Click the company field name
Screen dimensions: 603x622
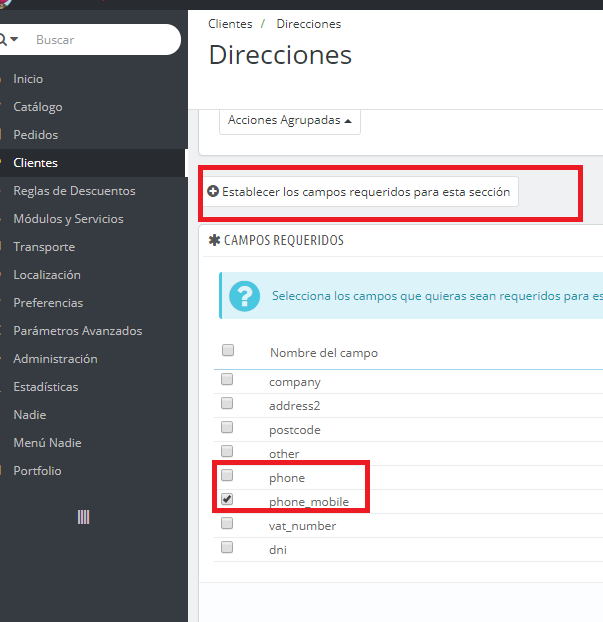pyautogui.click(x=295, y=382)
